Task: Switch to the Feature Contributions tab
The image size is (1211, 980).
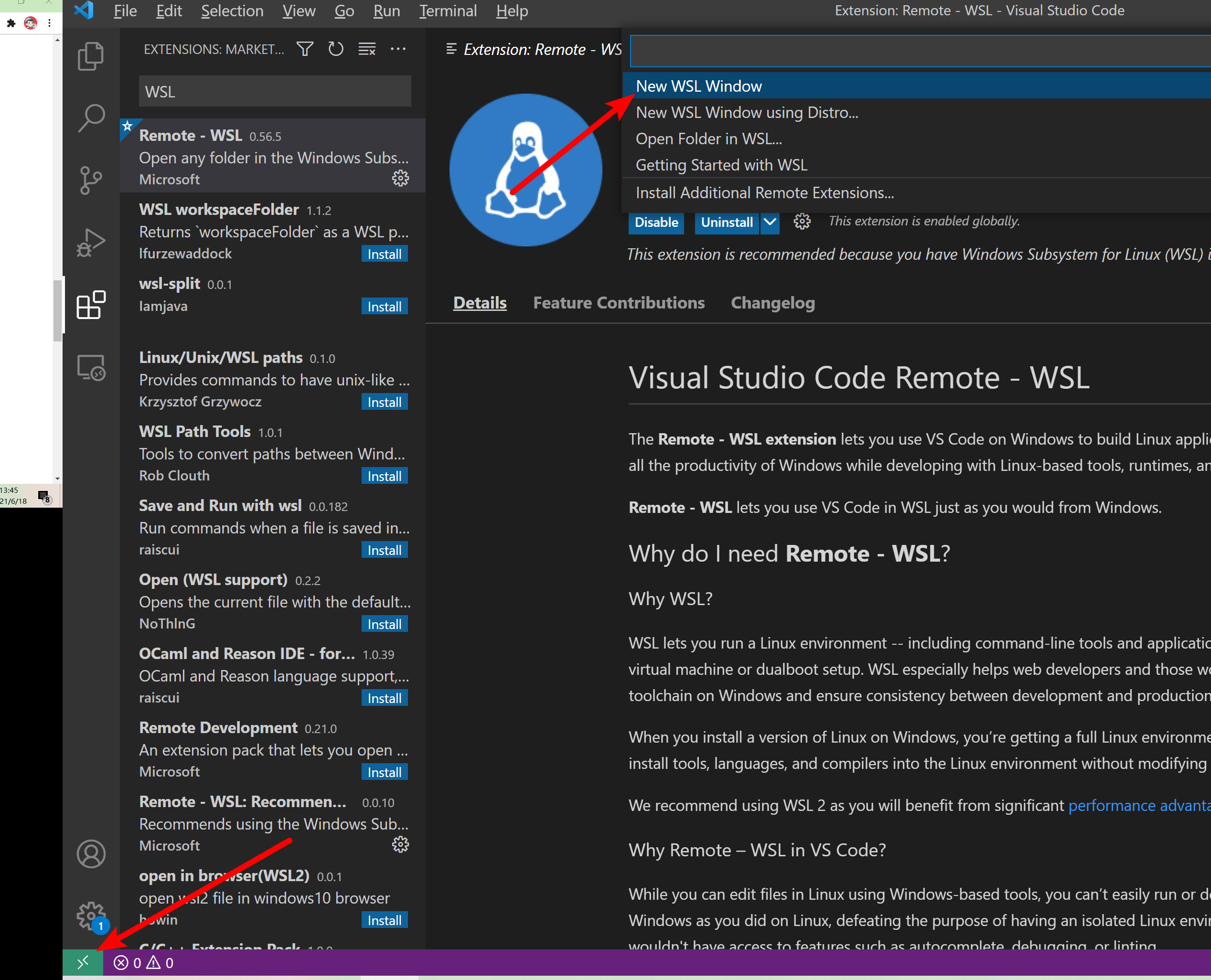Action: point(618,303)
